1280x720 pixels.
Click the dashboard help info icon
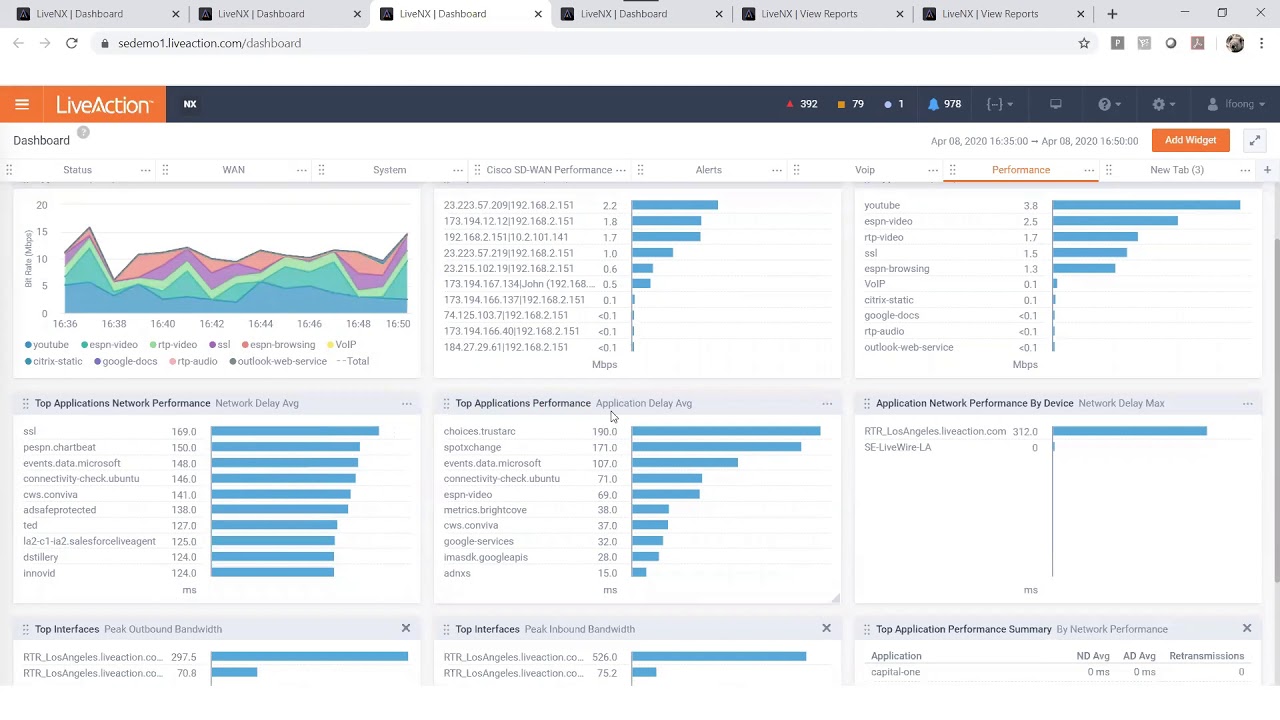(x=83, y=133)
